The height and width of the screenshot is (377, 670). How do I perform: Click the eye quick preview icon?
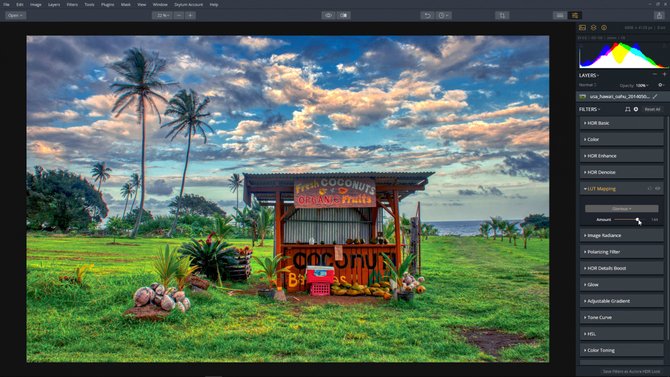(x=328, y=15)
